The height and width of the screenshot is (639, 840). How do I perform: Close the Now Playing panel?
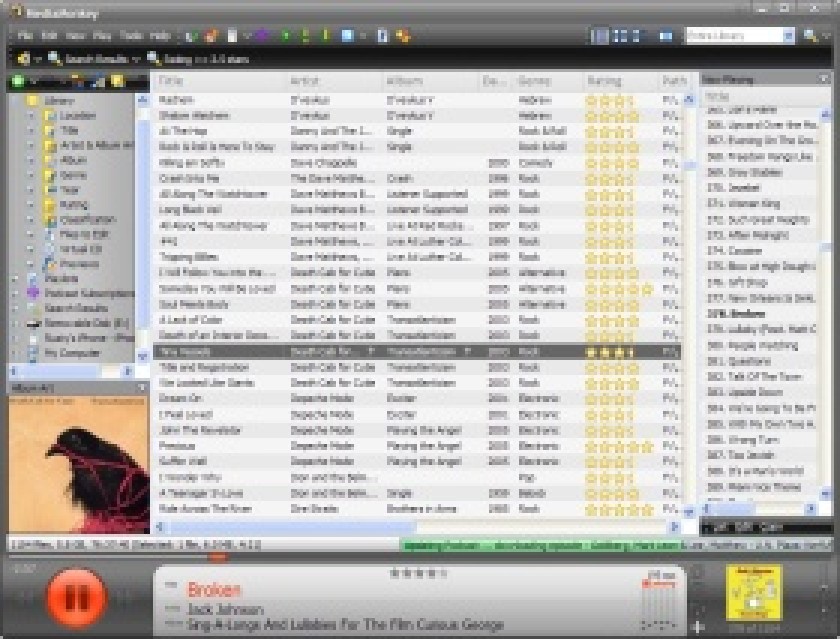point(825,79)
